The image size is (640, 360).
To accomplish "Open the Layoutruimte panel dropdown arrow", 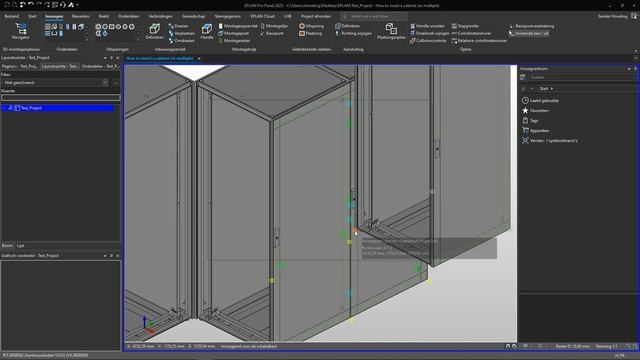I will click(105, 58).
